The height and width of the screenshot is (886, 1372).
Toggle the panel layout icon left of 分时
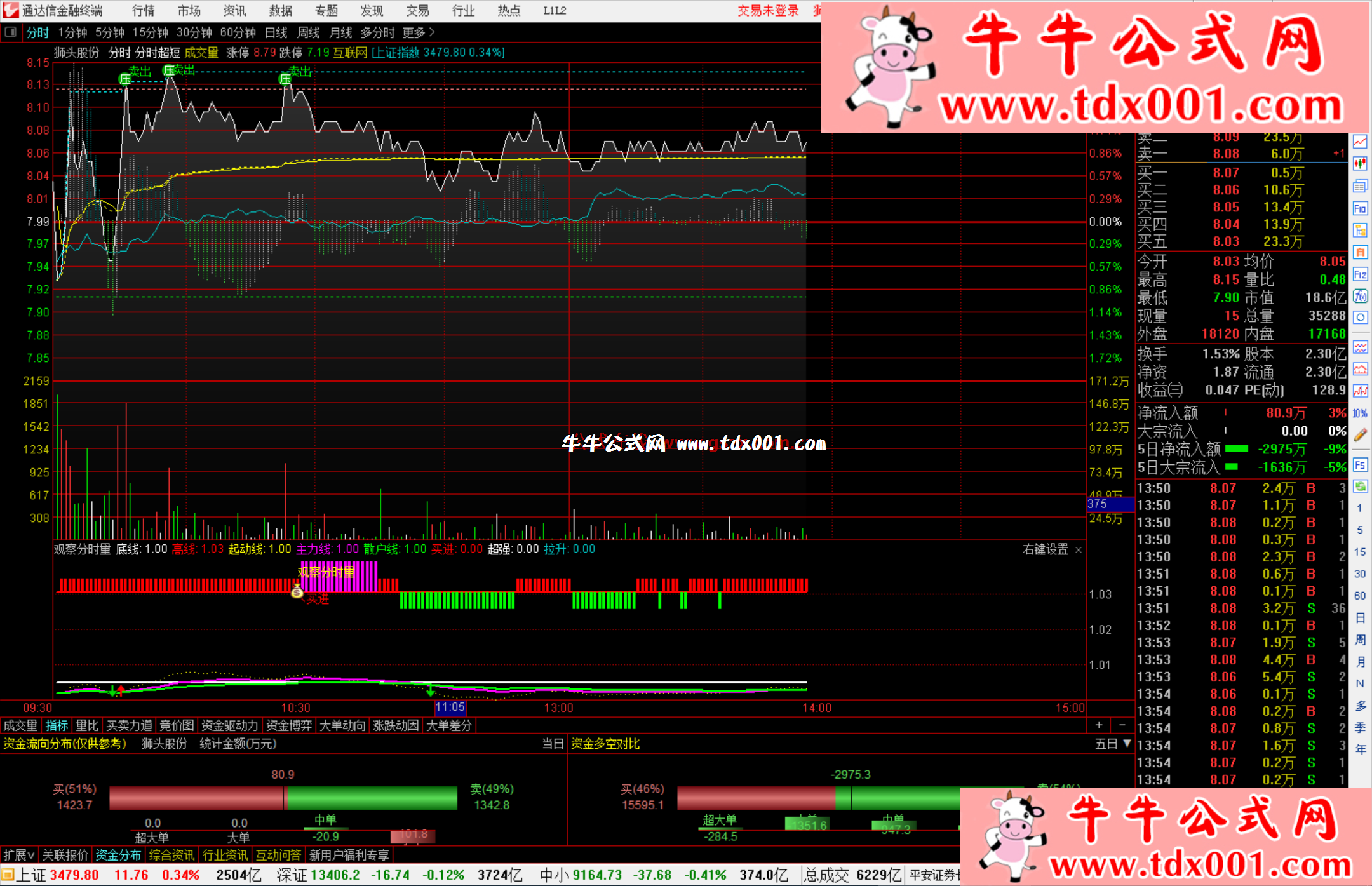11,32
